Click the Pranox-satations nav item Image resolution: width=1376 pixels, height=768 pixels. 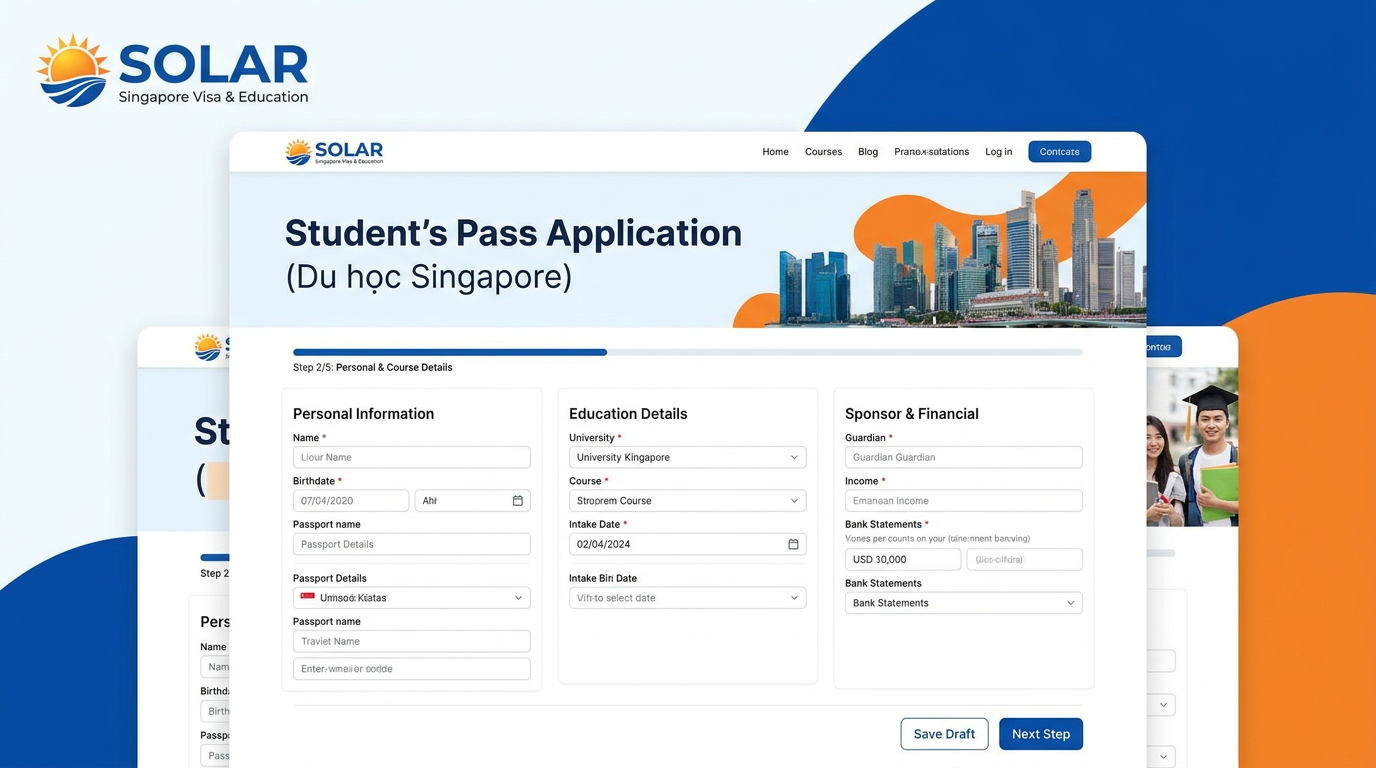click(931, 152)
